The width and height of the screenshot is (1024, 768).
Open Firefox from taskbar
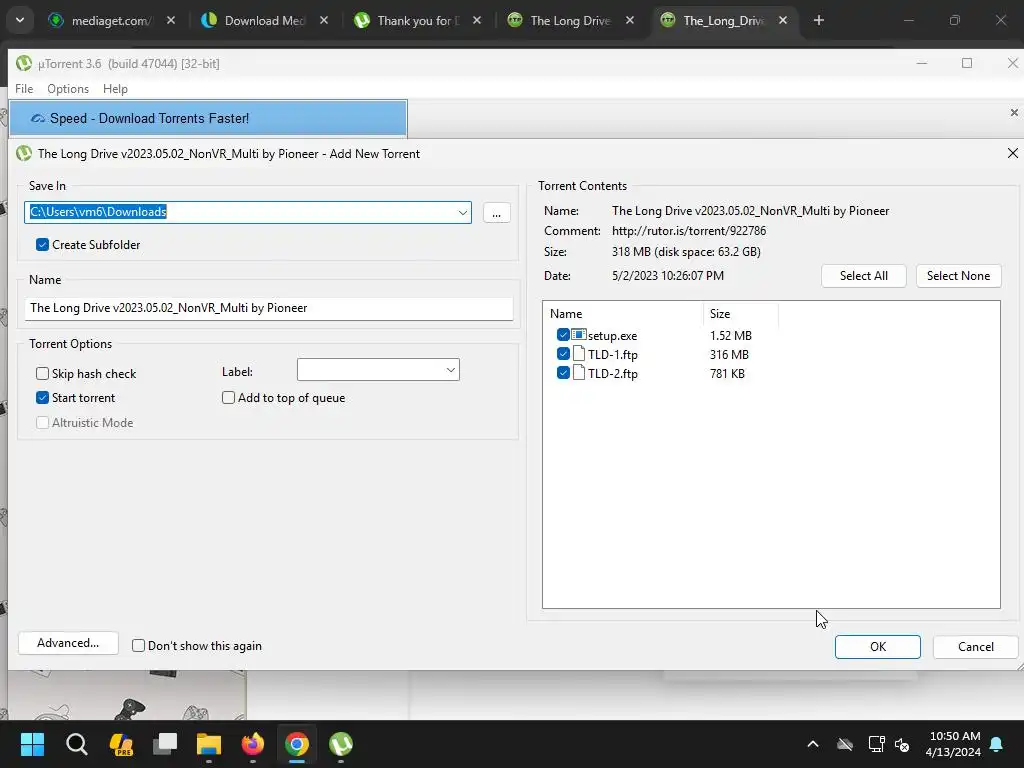(253, 744)
